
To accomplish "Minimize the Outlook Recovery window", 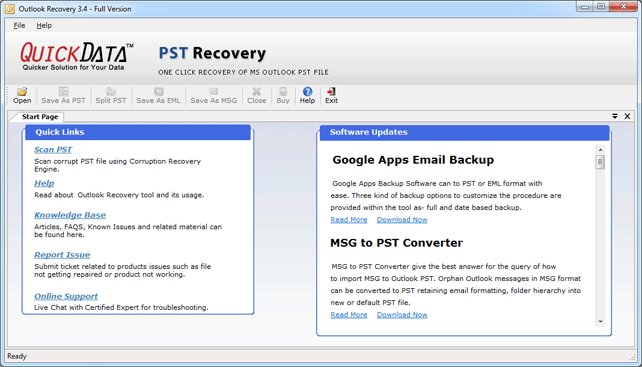I will click(x=585, y=7).
